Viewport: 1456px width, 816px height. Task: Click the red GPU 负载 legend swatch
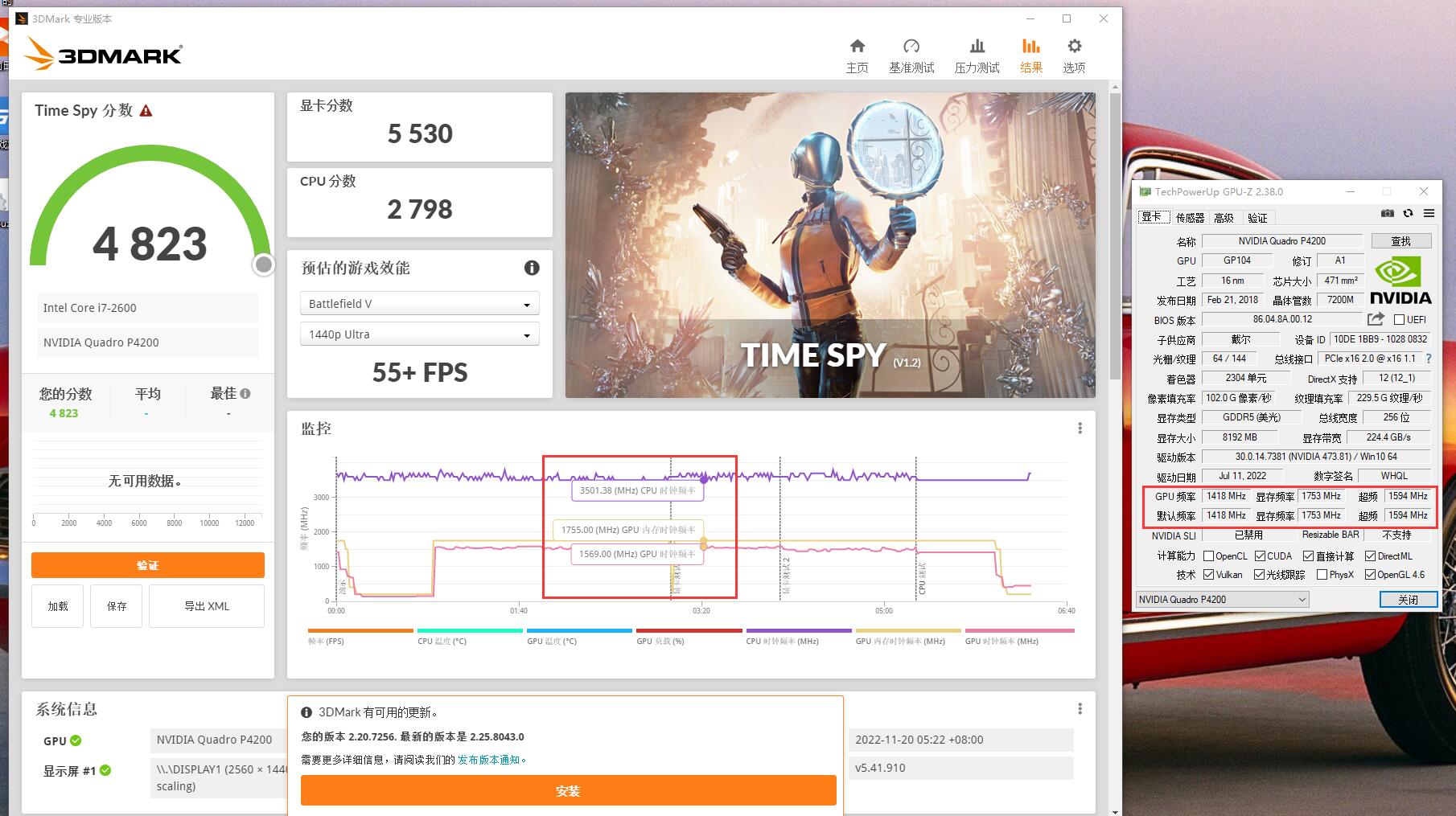(689, 631)
